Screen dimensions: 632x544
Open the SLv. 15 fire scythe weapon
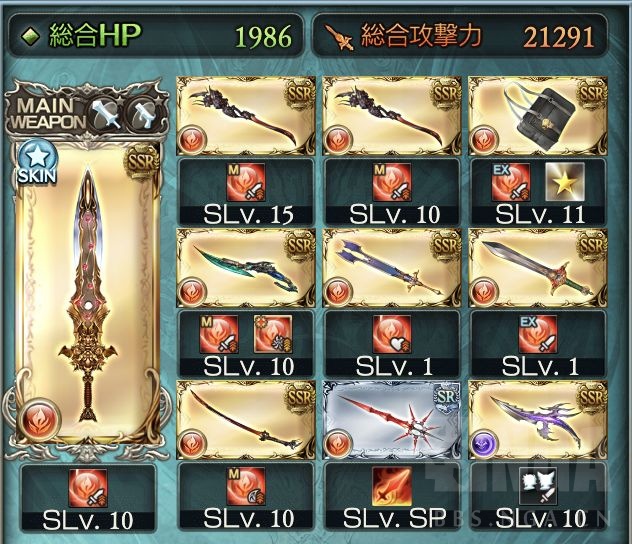click(246, 116)
